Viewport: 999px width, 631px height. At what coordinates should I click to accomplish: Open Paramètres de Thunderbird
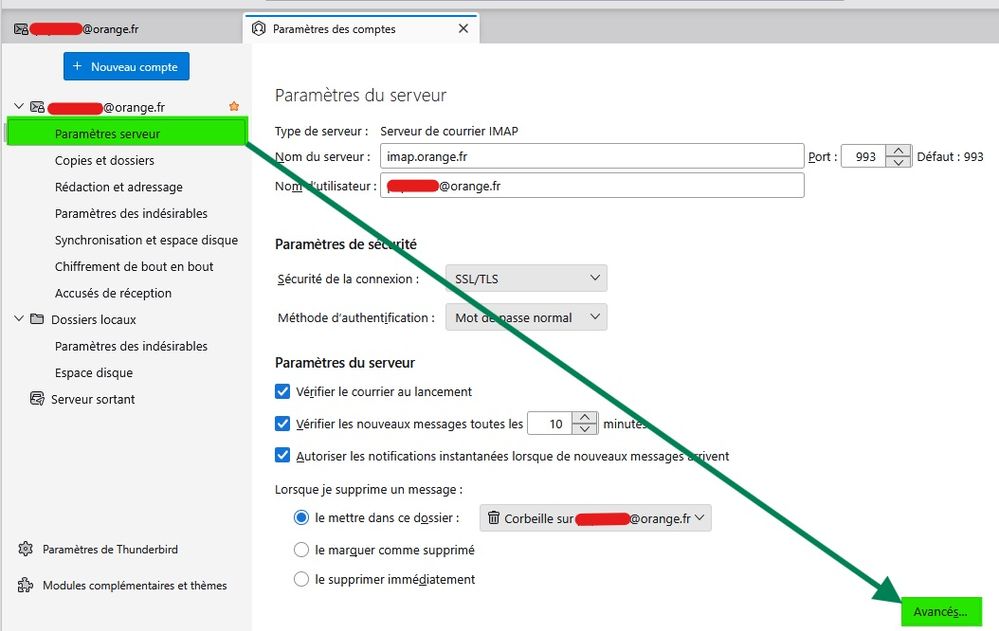click(x=110, y=549)
